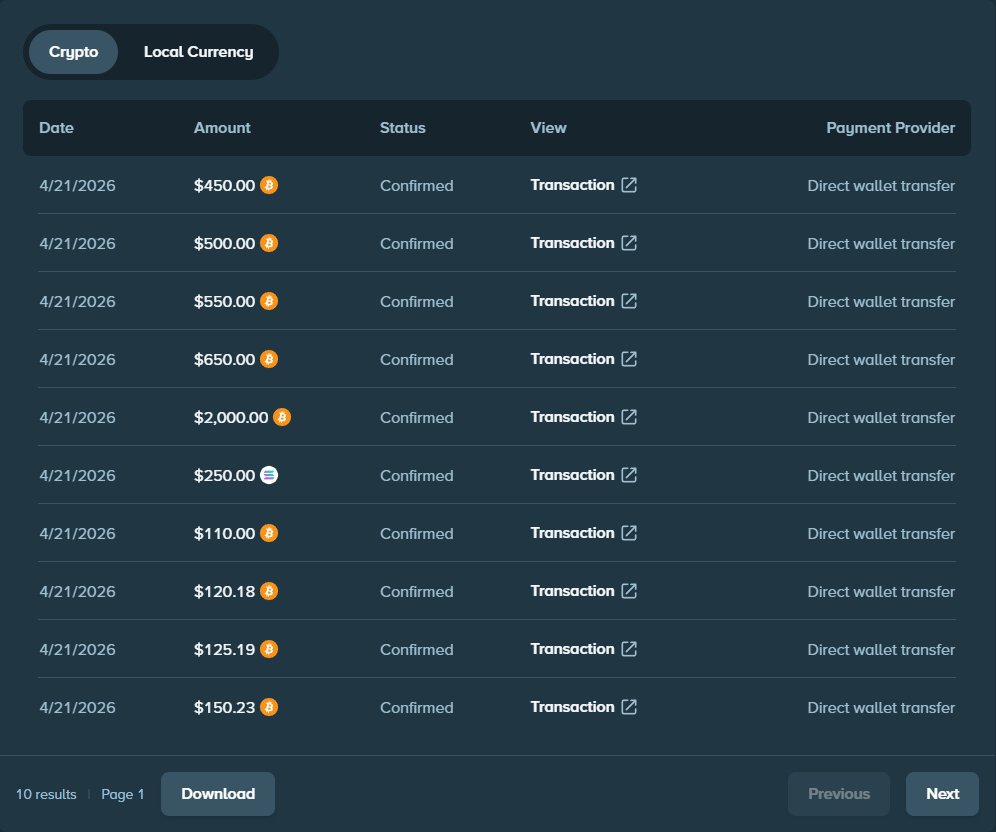This screenshot has height=832, width=996.
Task: Click the Date column header
Action: pos(57,128)
